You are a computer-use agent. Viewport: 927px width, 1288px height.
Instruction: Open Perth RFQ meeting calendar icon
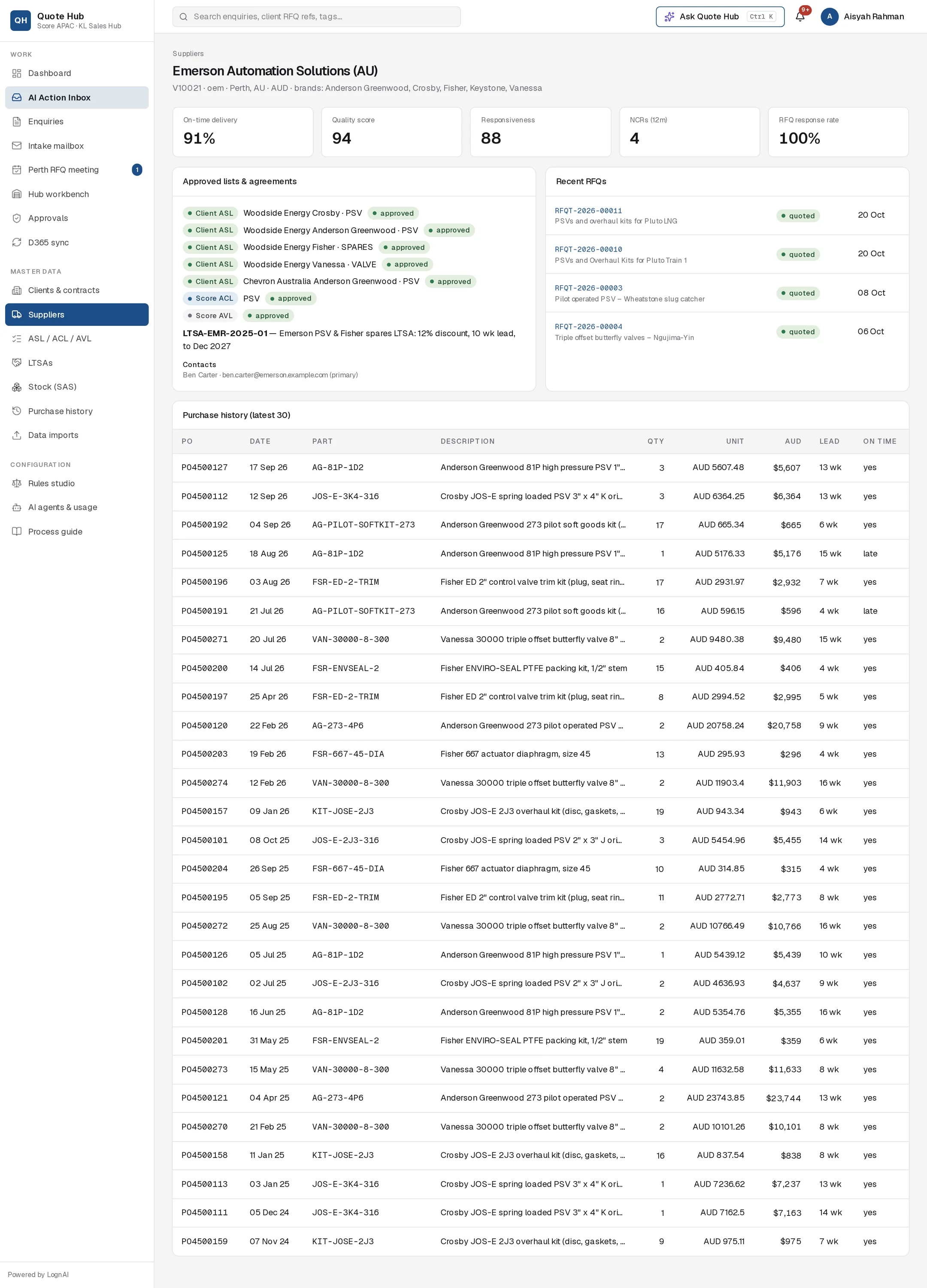pos(17,170)
